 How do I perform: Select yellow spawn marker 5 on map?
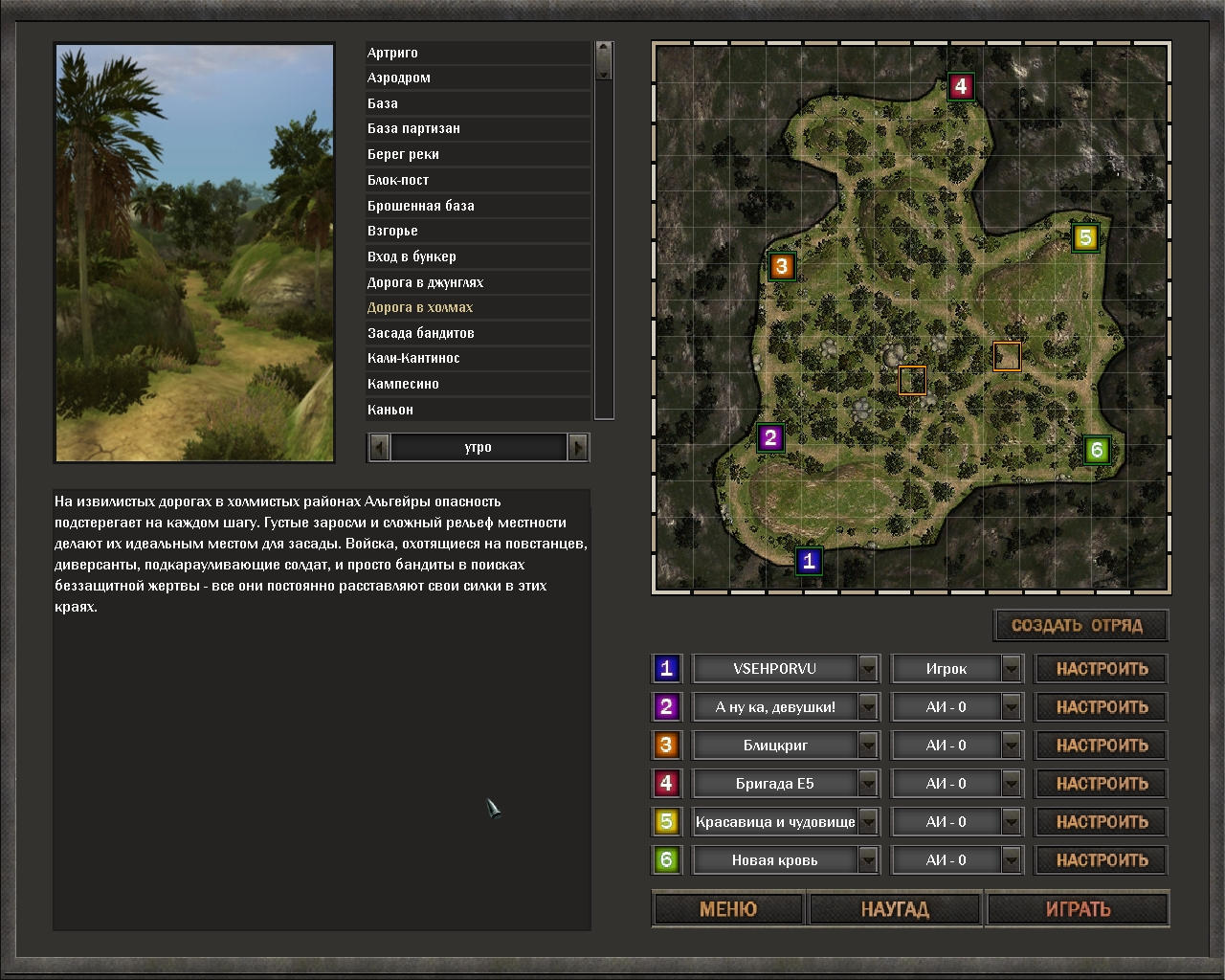[x=1084, y=237]
